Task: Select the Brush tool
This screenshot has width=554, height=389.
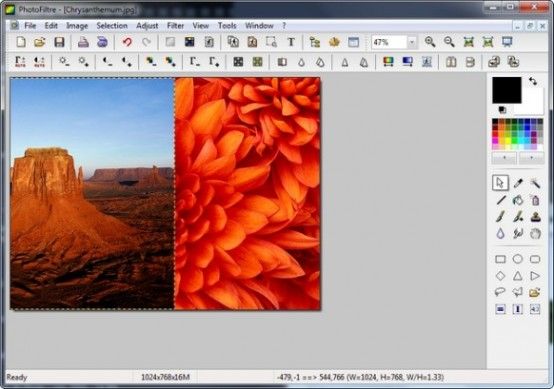Action: 501,217
